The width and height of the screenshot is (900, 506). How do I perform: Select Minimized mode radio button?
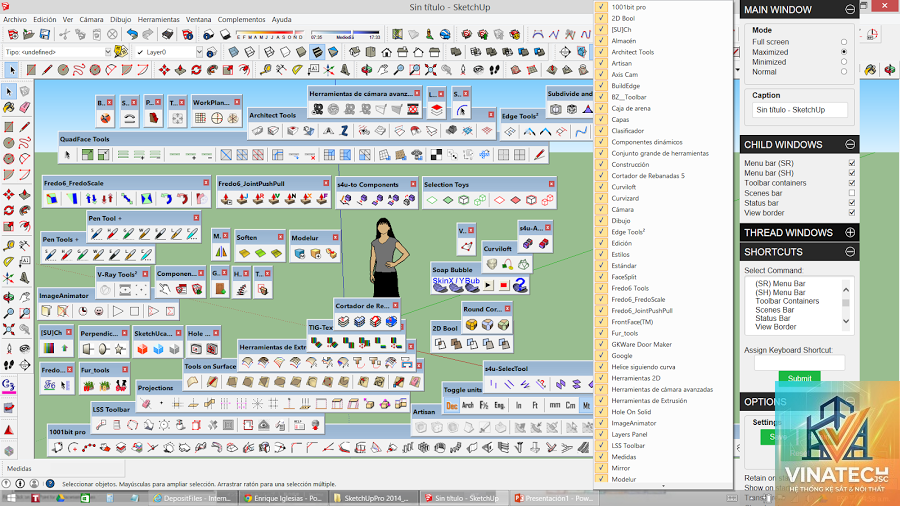click(843, 61)
